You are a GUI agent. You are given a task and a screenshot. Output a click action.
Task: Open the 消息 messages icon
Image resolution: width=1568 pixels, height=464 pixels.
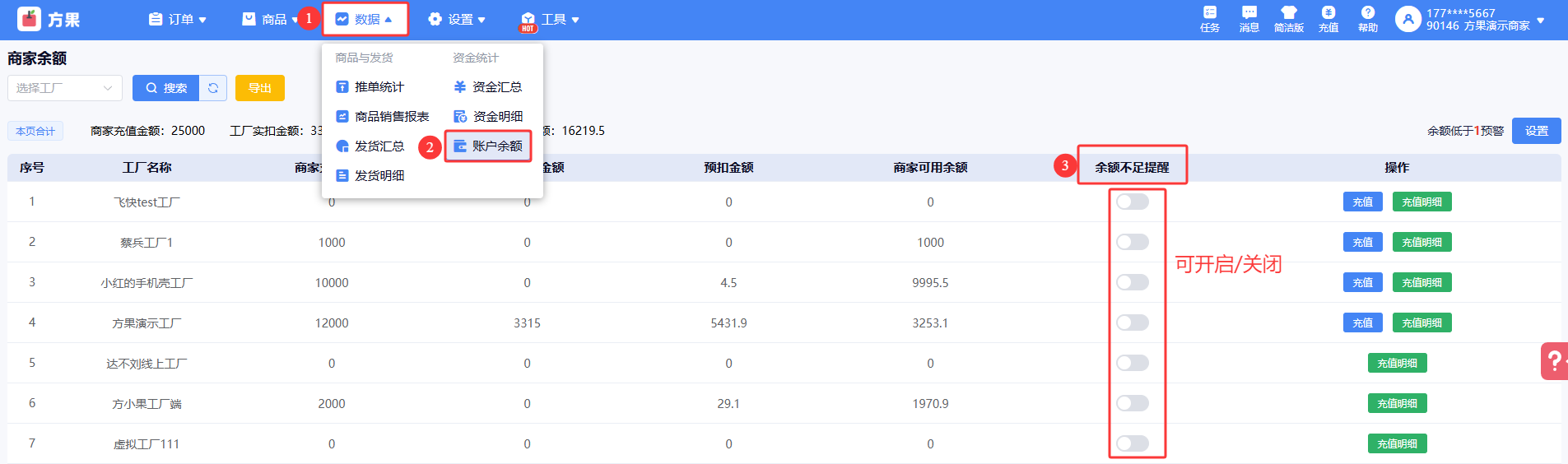tap(1249, 12)
